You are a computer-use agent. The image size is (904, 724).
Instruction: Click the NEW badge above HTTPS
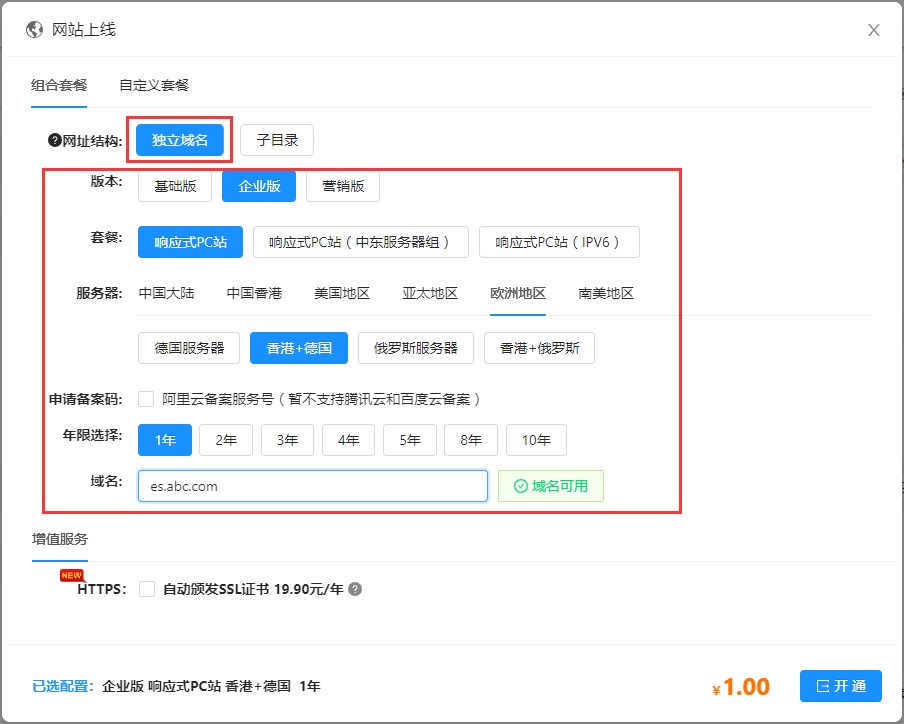point(71,575)
